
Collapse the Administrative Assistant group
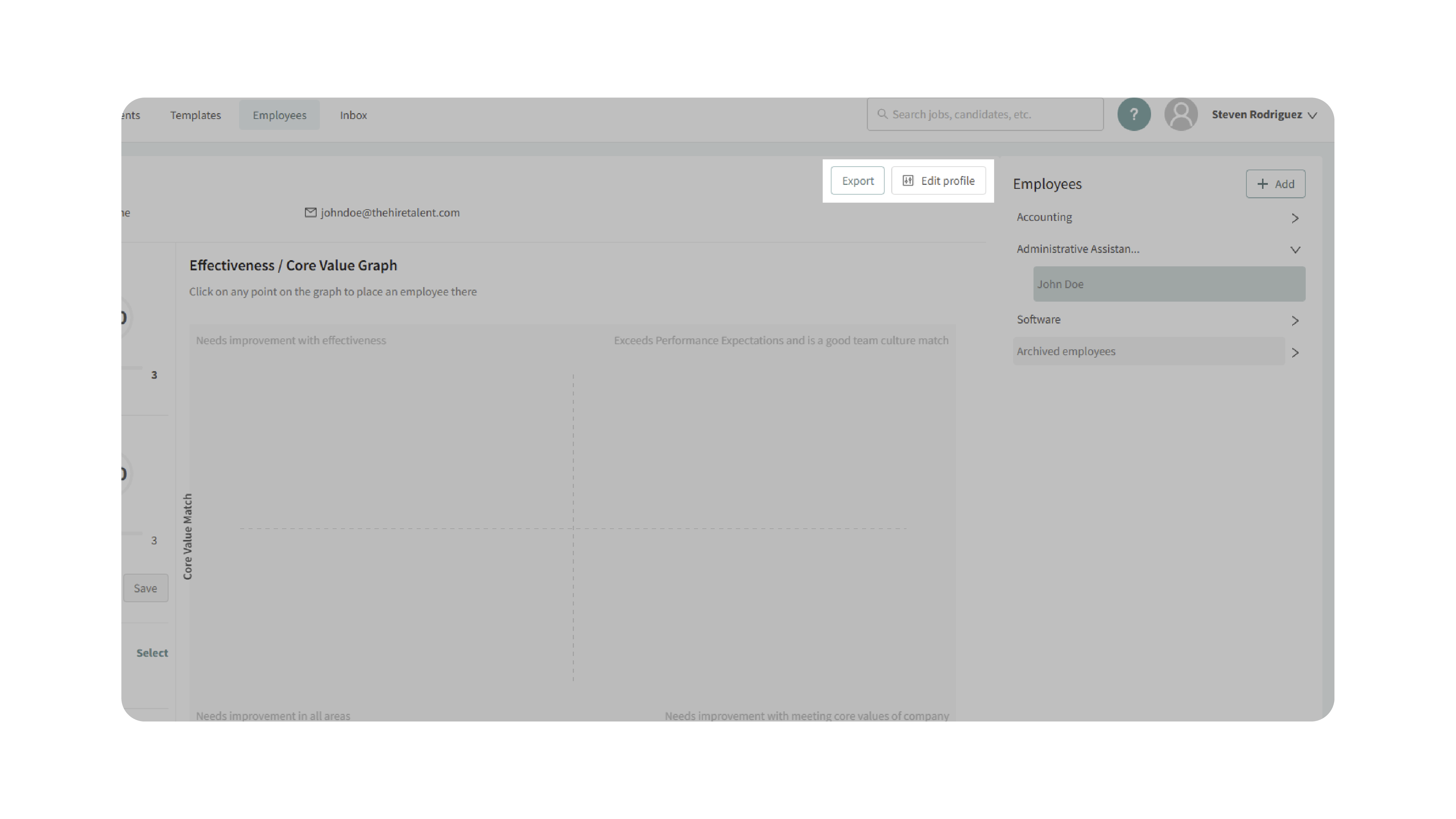click(x=1295, y=250)
